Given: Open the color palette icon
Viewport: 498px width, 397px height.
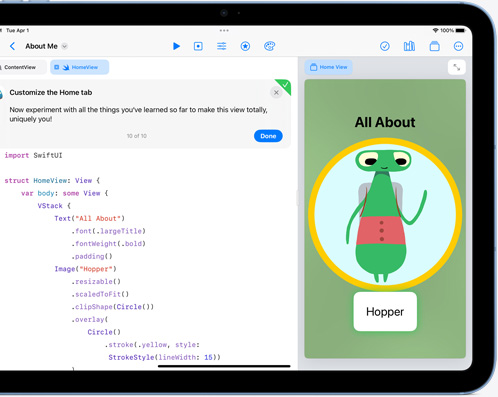Looking at the screenshot, I should pyautogui.click(x=269, y=46).
